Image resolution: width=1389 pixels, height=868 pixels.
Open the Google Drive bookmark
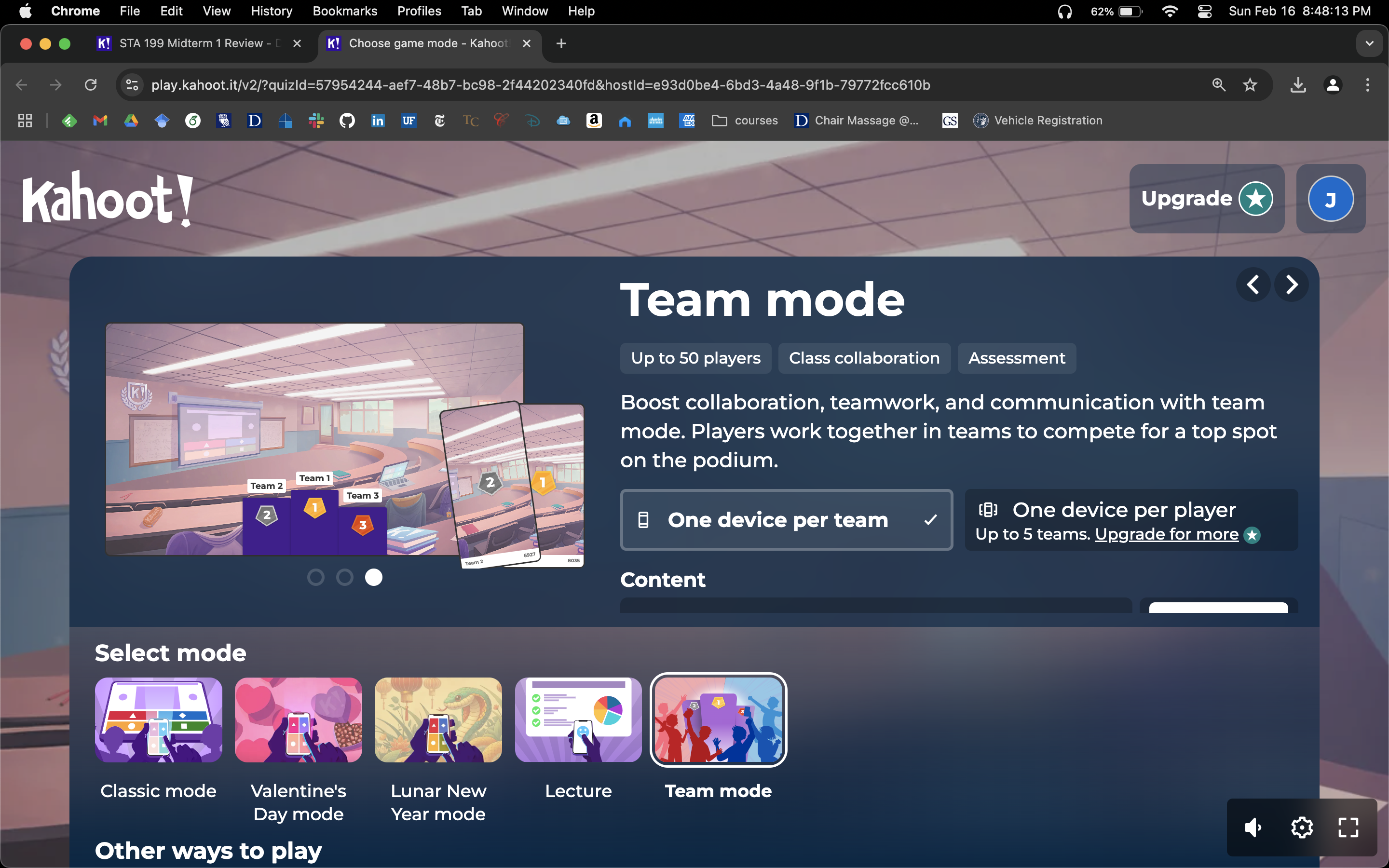pyautogui.click(x=132, y=121)
